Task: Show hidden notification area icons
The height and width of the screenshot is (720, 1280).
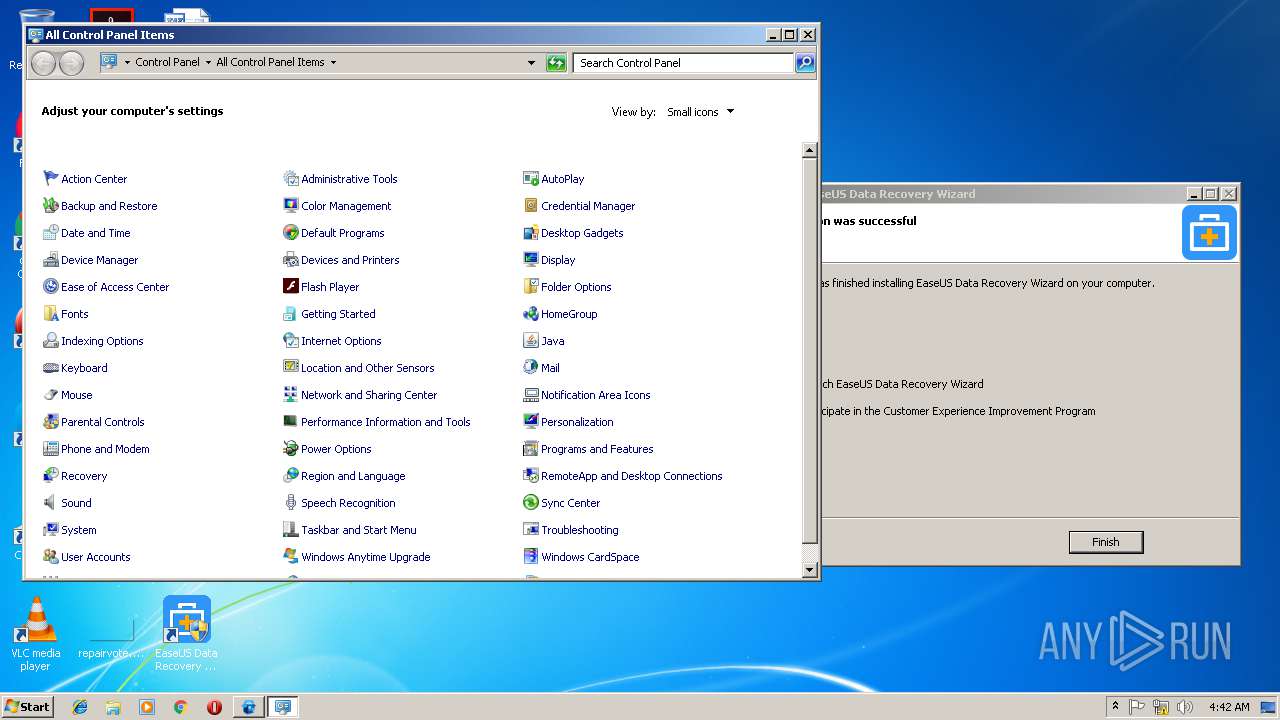Action: (x=1115, y=706)
